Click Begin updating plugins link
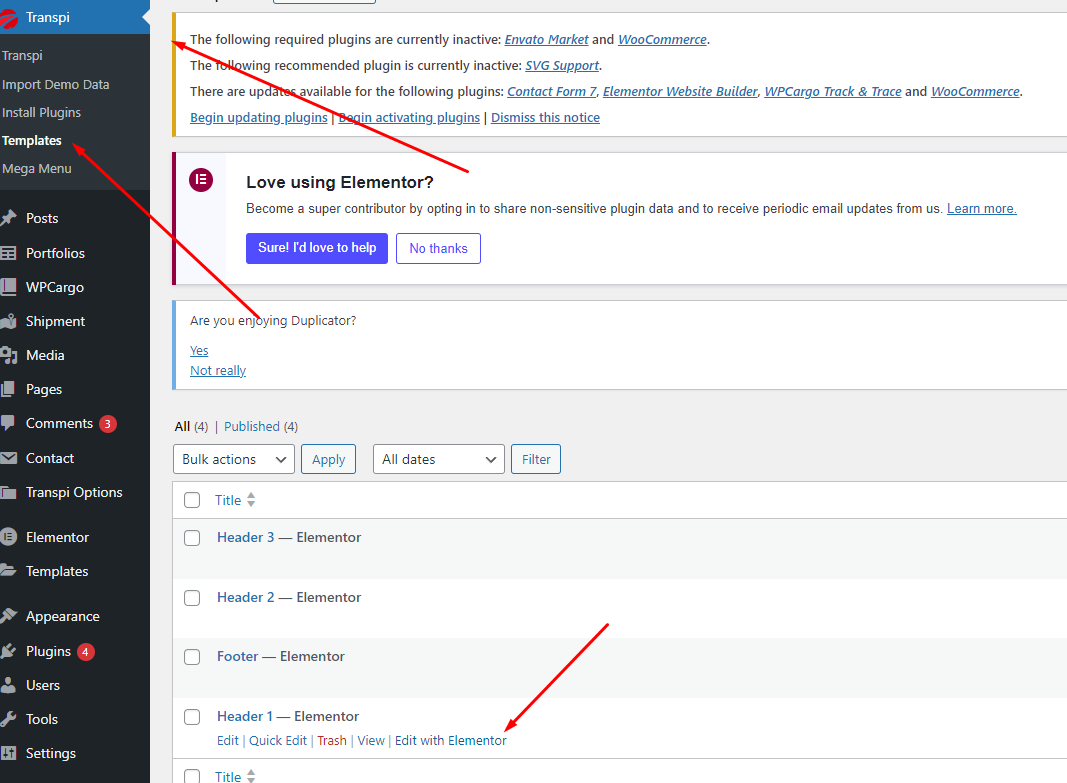 [259, 118]
